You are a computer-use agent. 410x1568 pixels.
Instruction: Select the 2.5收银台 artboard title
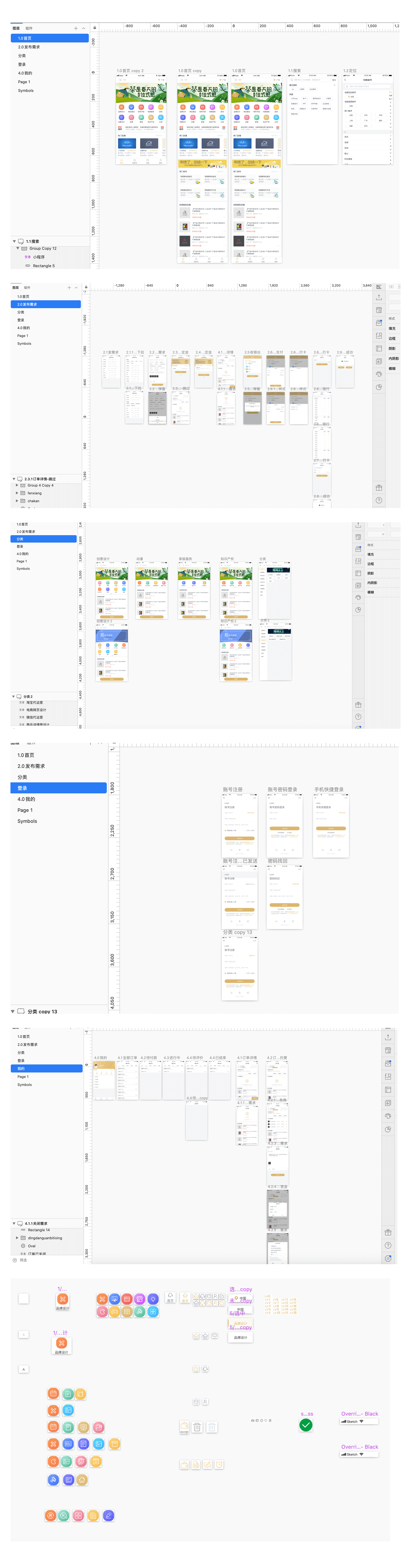coord(252,353)
